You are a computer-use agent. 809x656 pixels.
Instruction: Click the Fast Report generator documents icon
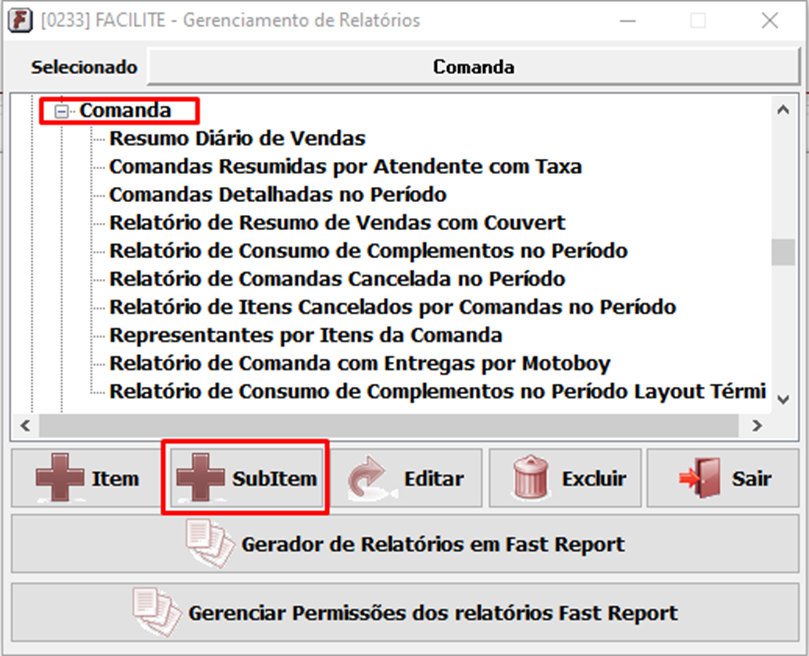click(x=208, y=544)
